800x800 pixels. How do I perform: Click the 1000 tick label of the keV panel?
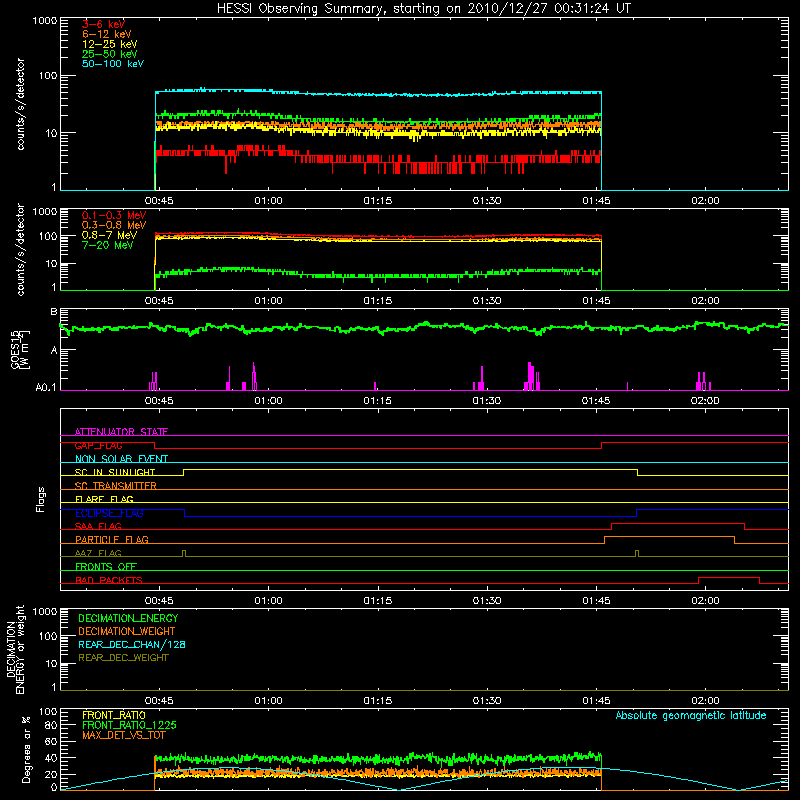tap(45, 21)
